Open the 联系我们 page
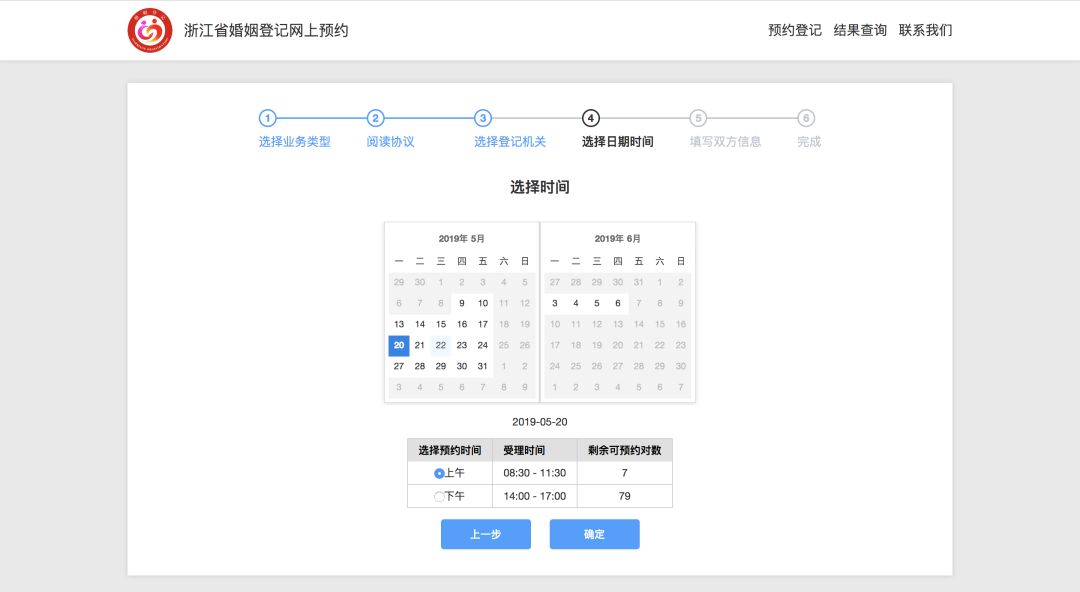Viewport: 1080px width, 592px height. click(926, 30)
